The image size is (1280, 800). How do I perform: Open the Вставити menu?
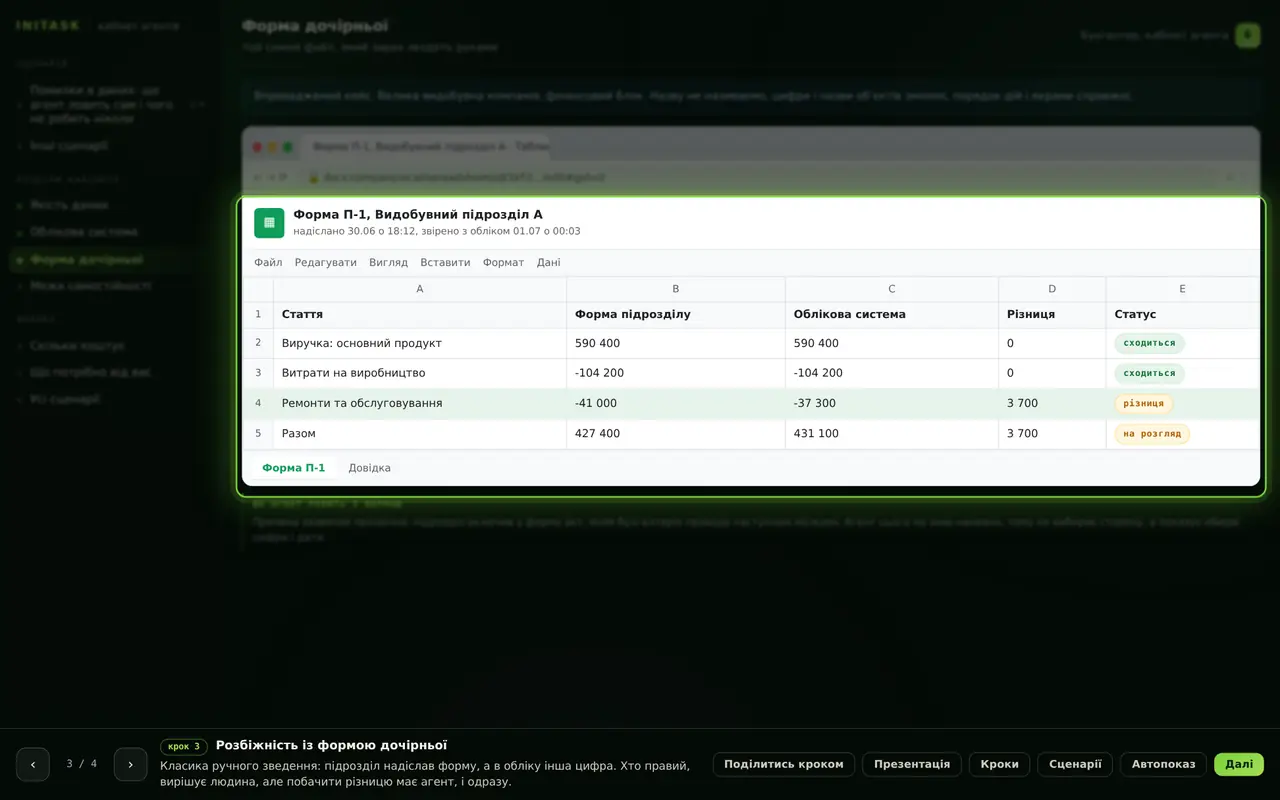click(445, 263)
